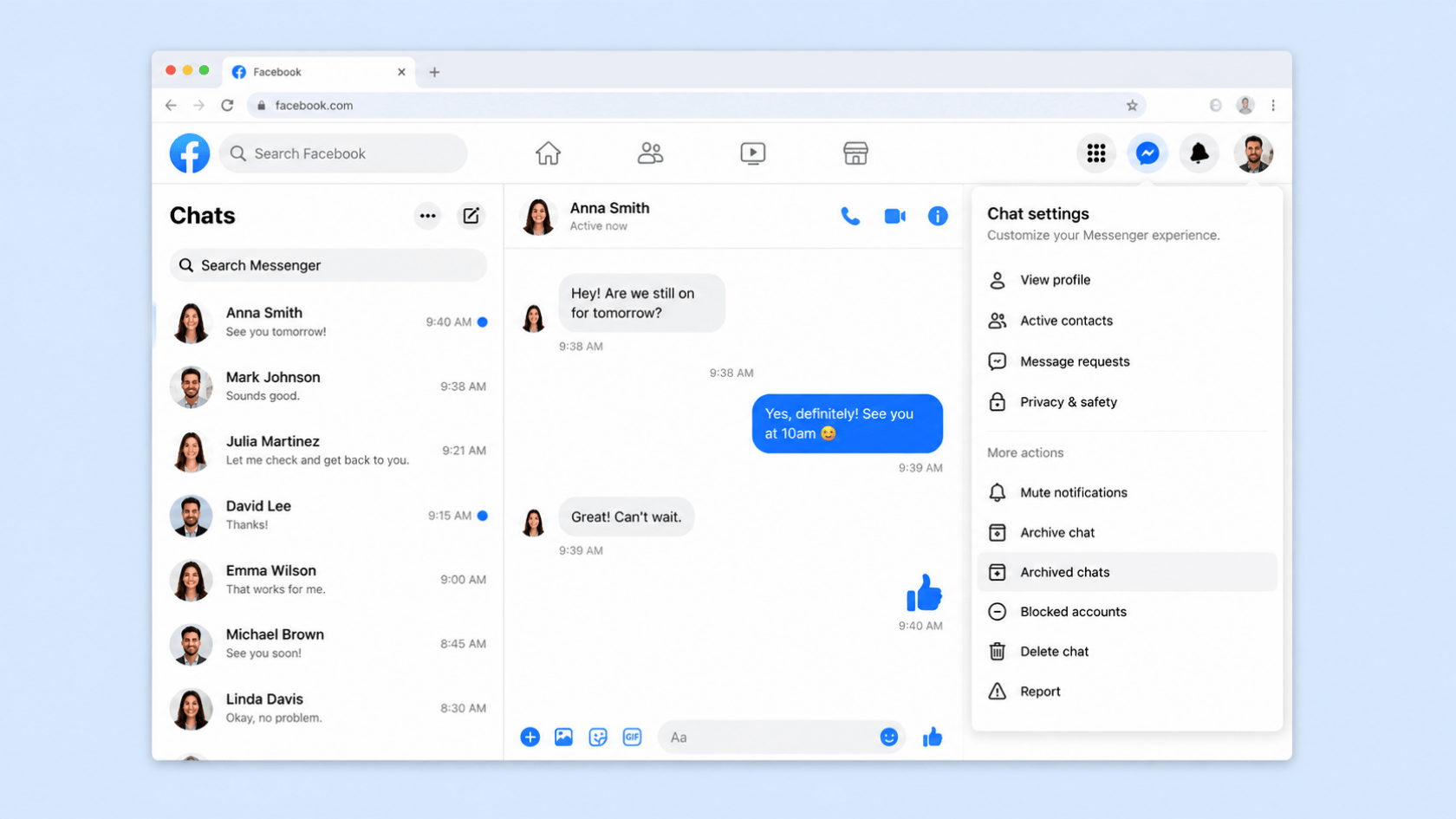Choose Delete chat option
The width and height of the screenshot is (1456, 819).
1127,652
